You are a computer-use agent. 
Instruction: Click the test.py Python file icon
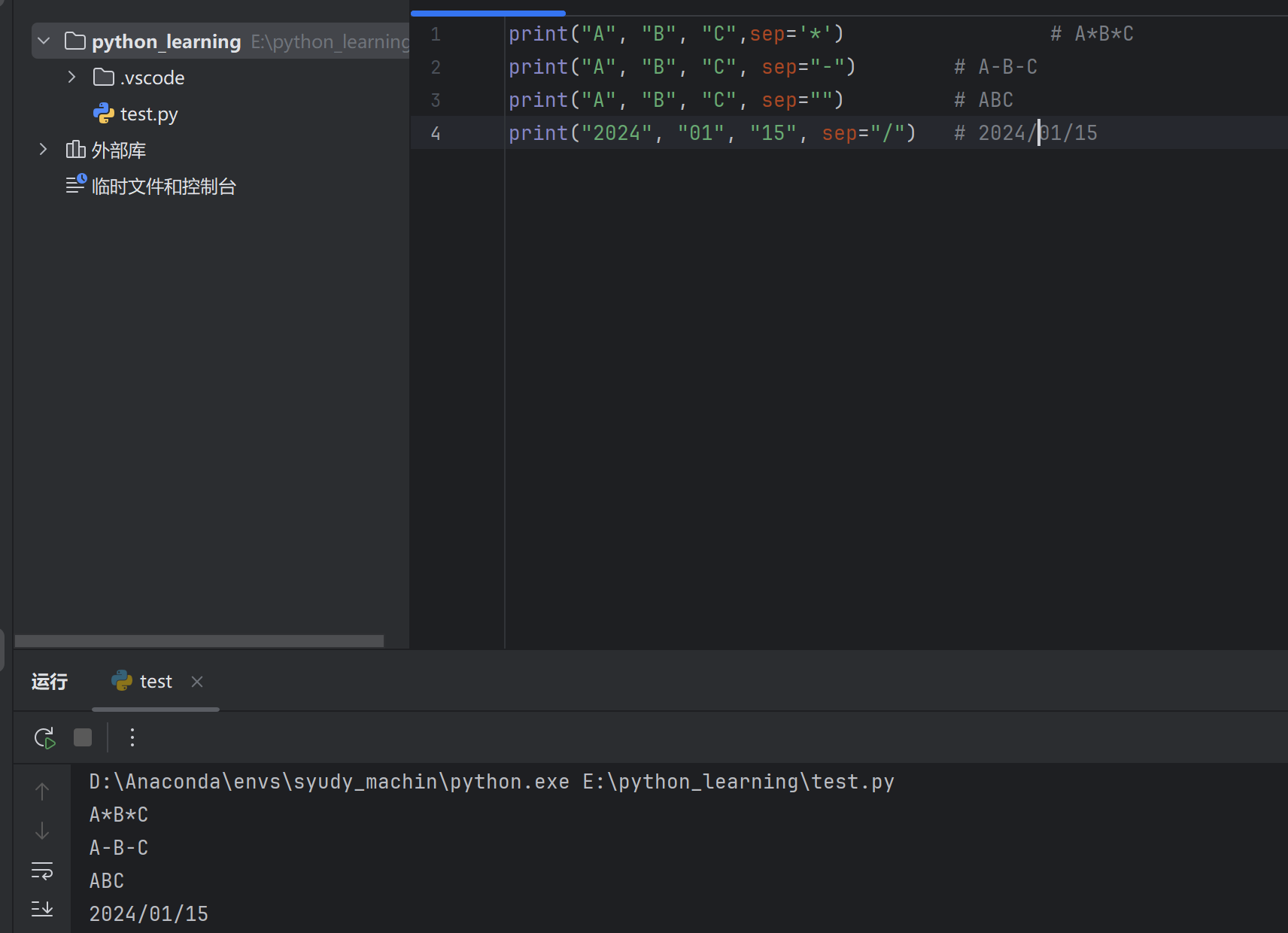coord(104,114)
